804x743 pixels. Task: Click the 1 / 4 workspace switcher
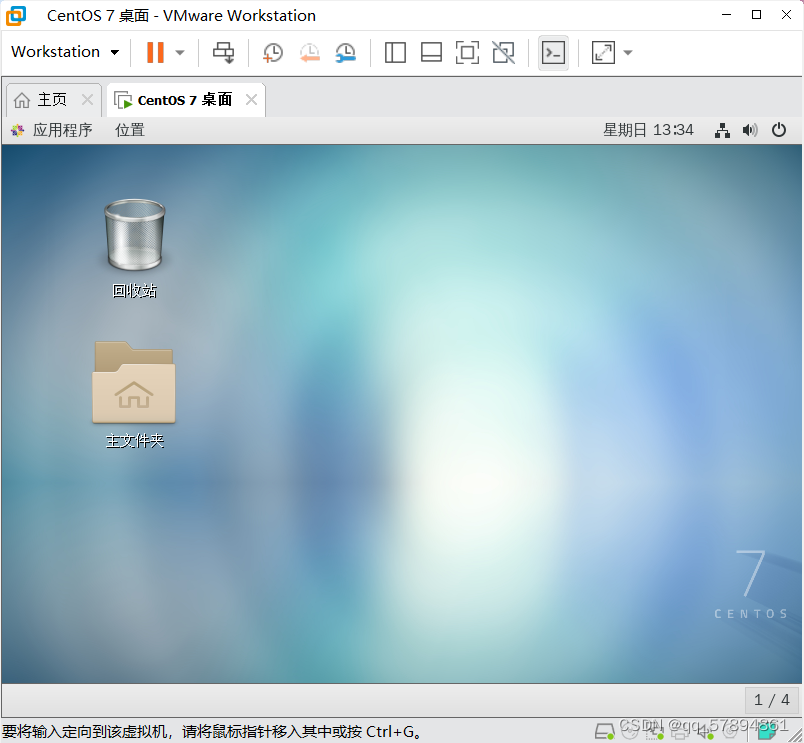pyautogui.click(x=772, y=699)
